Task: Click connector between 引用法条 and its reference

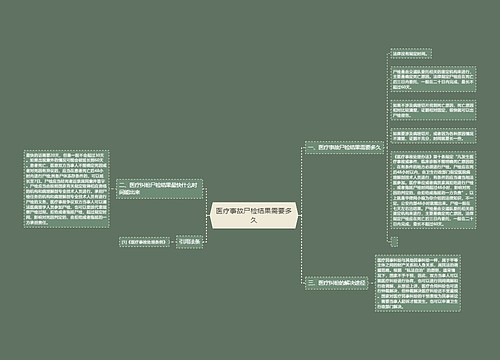Action: (x=173, y=242)
